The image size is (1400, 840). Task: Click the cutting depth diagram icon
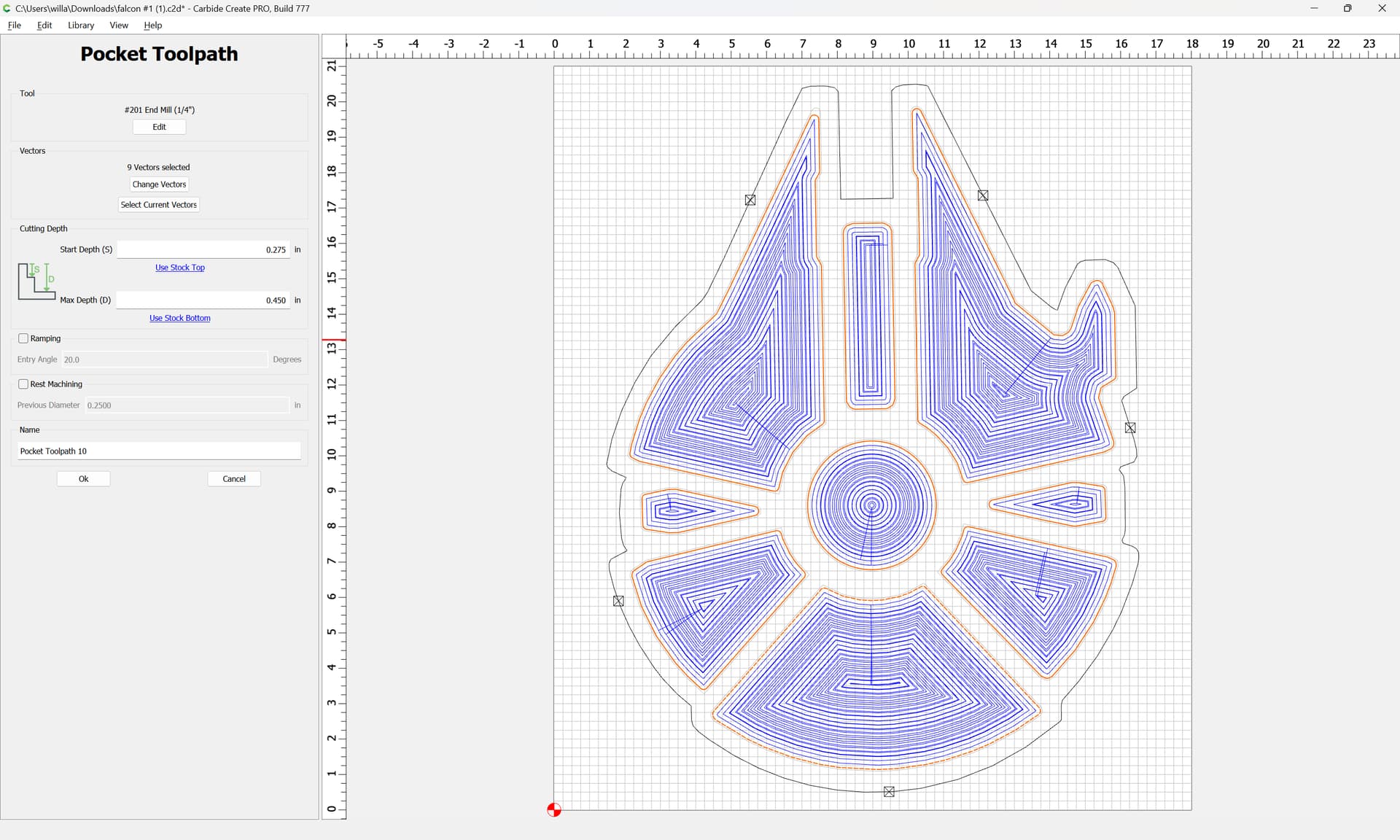36,281
